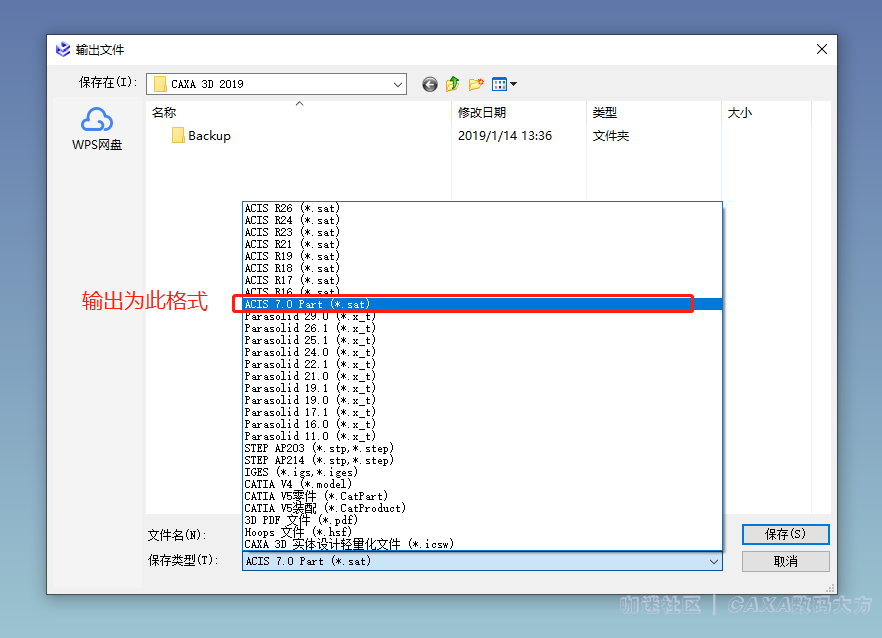Select IGES (*.igs,*.iges) format
The image size is (882, 638).
click(x=482, y=472)
